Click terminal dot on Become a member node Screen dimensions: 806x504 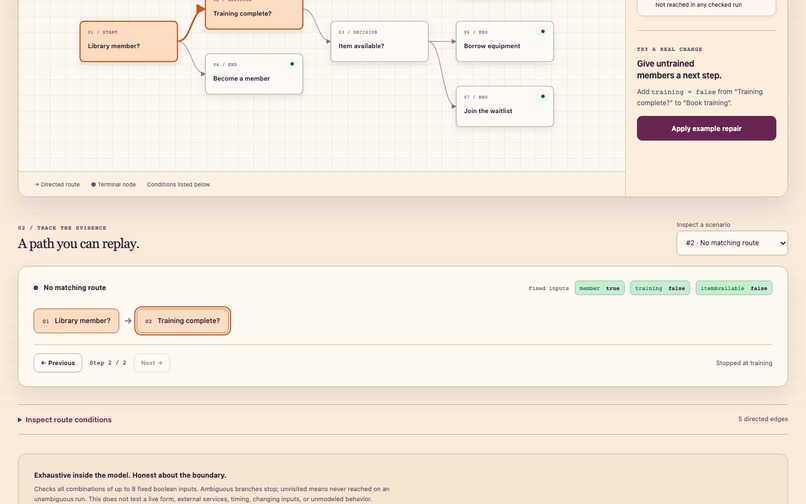[292, 64]
